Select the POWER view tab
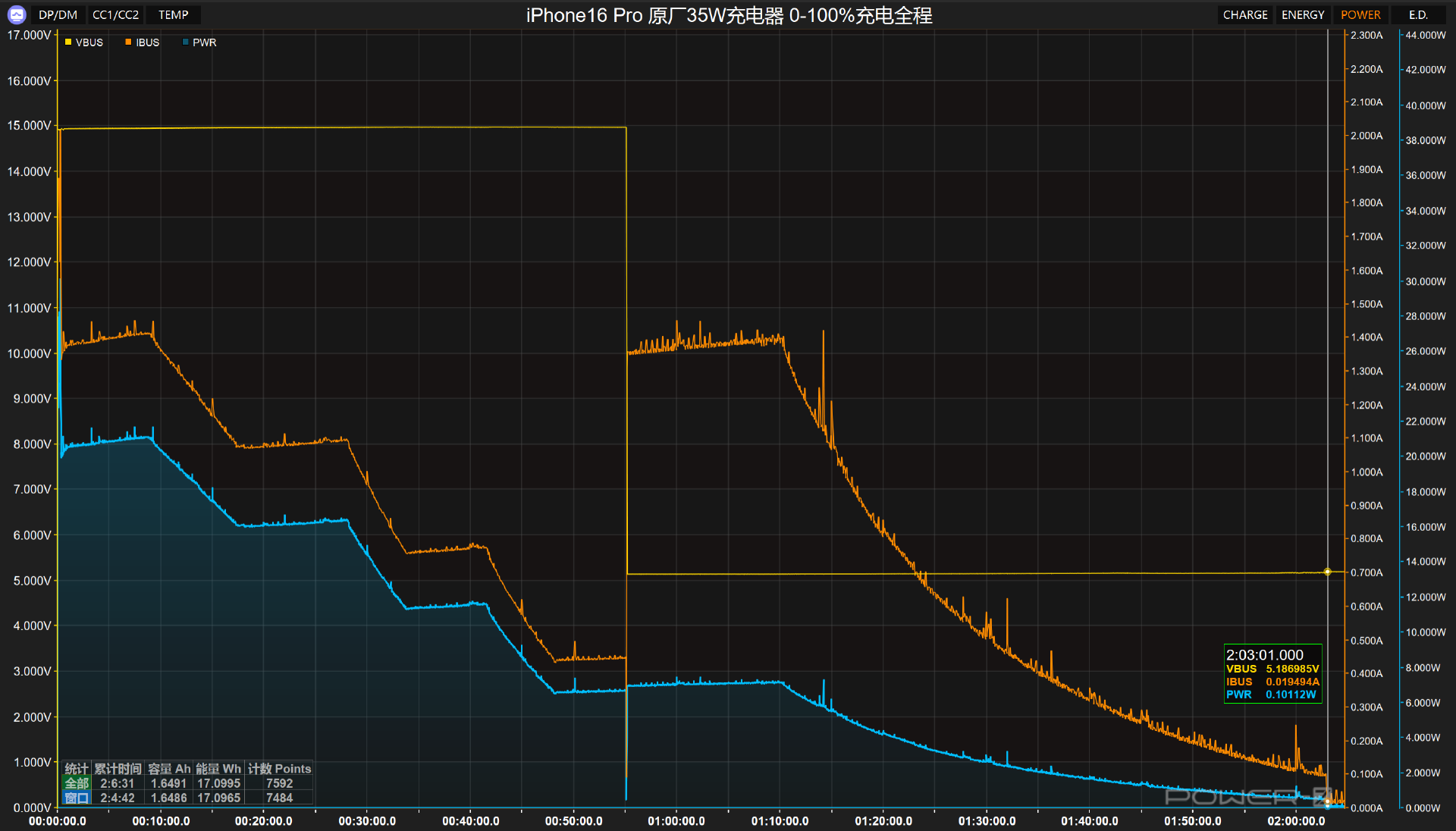 click(1360, 14)
